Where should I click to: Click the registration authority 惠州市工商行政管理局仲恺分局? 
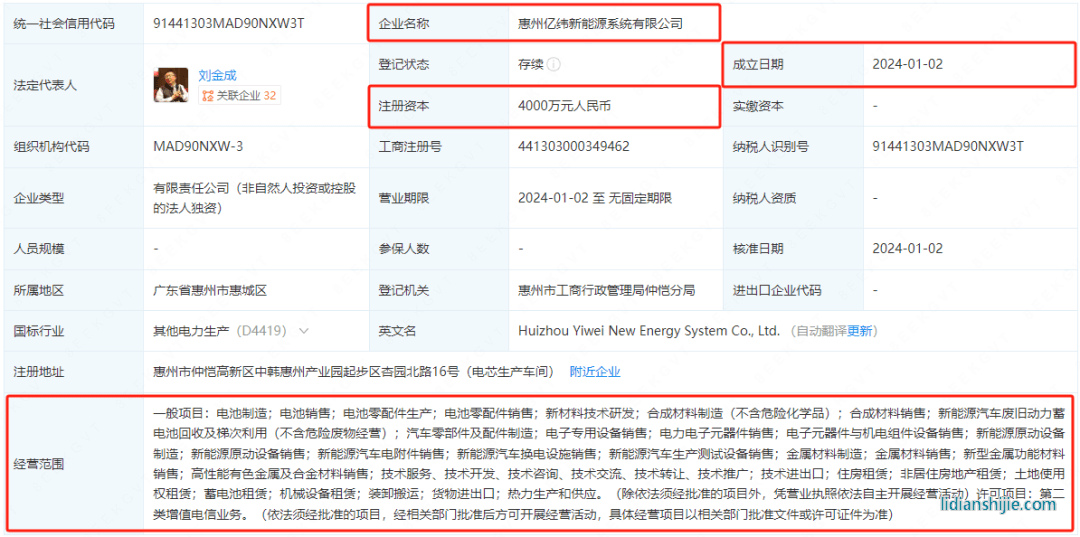pyautogui.click(x=606, y=290)
